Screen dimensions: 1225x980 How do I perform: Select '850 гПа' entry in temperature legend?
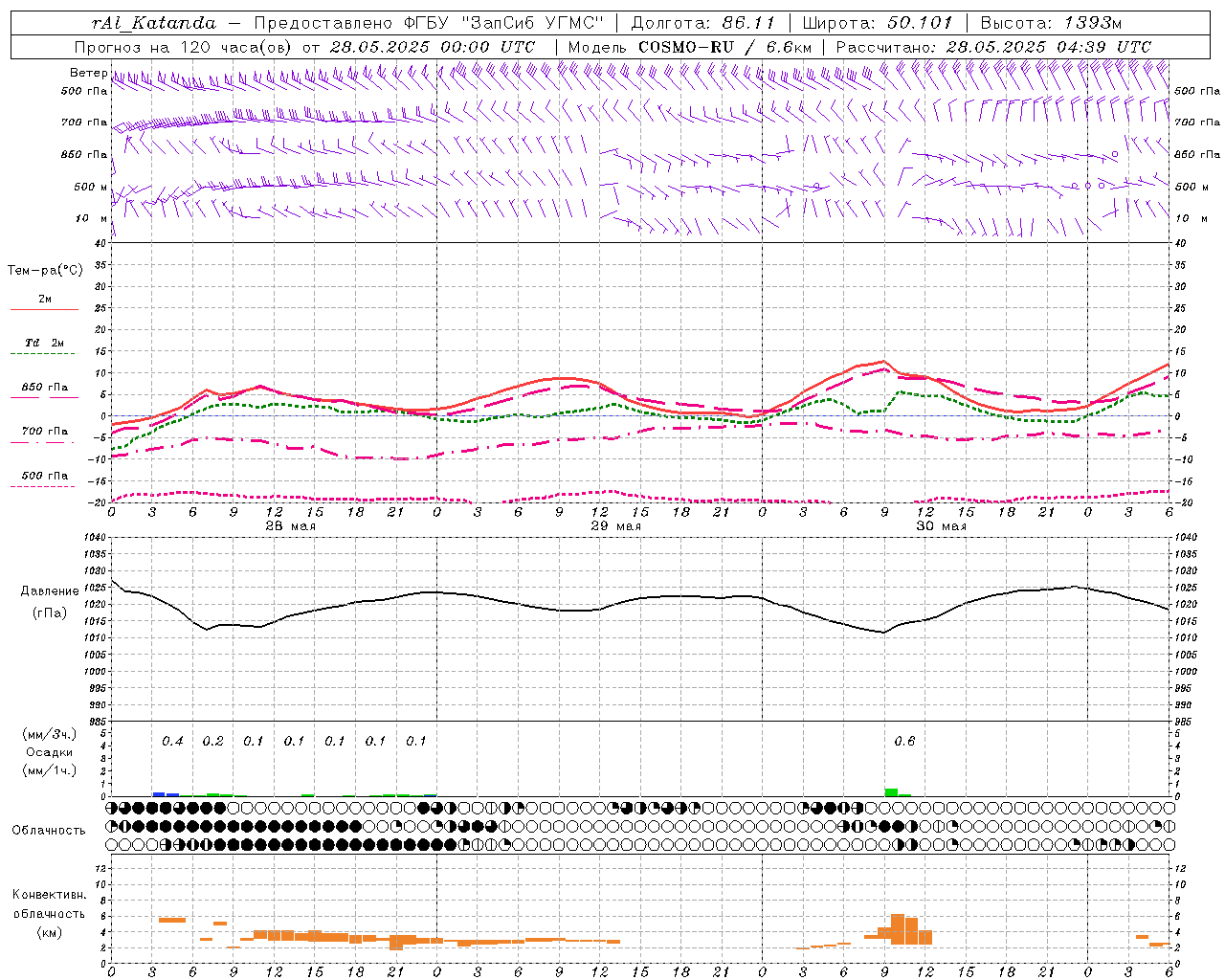44,388
